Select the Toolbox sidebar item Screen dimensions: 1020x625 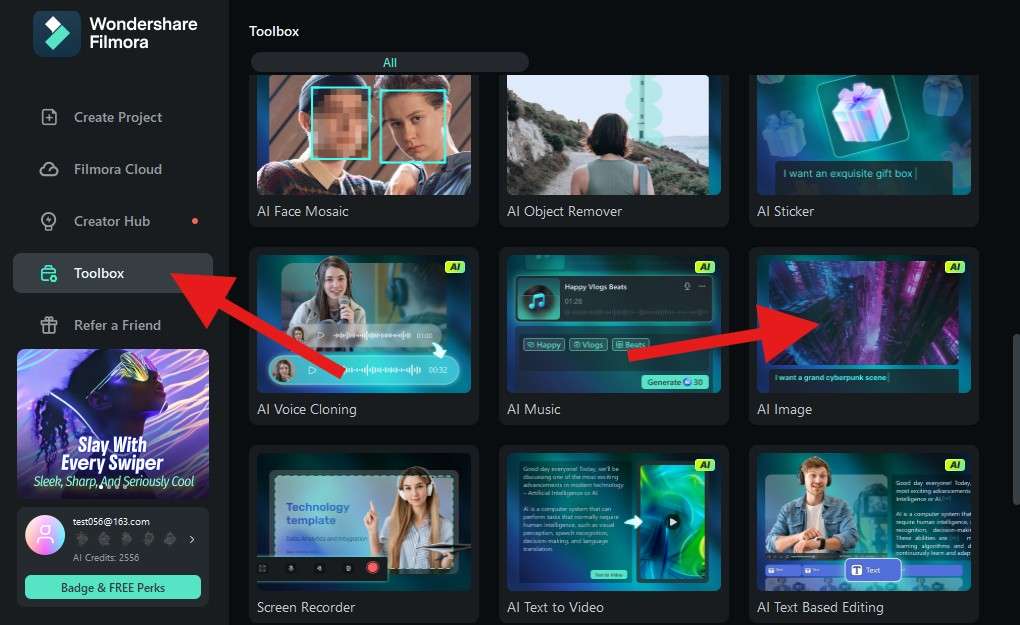(x=113, y=273)
